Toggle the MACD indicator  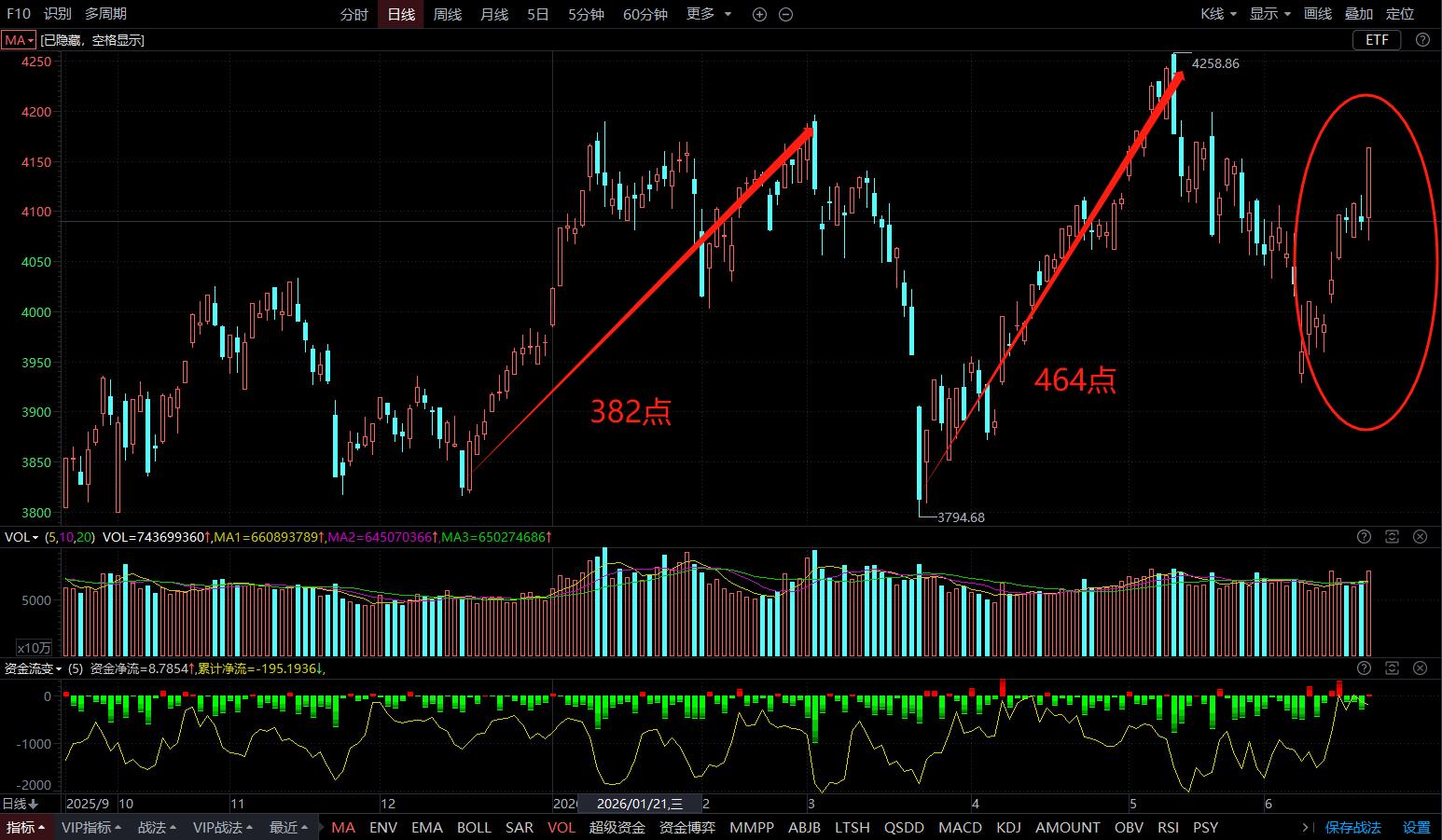pyautogui.click(x=960, y=827)
